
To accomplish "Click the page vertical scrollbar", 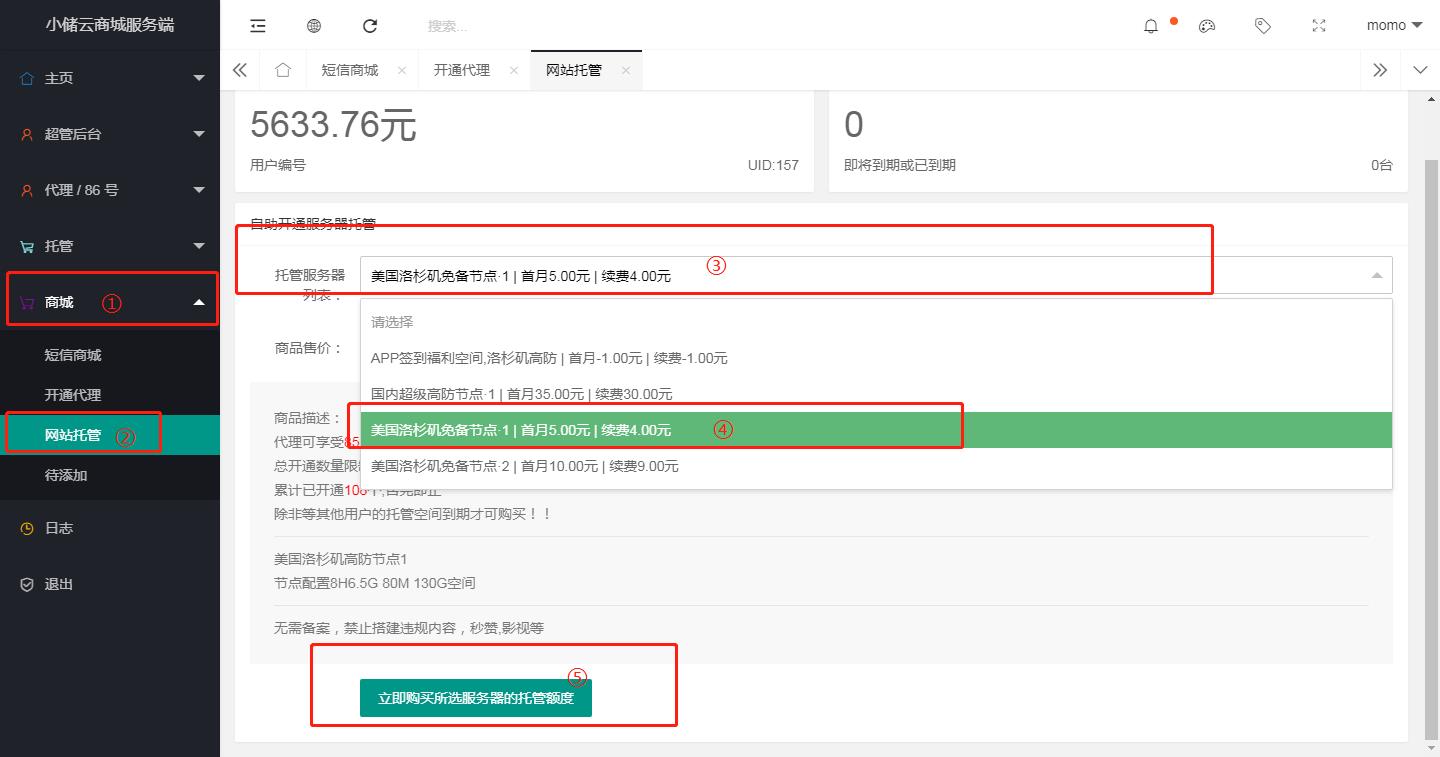I will [x=1431, y=450].
